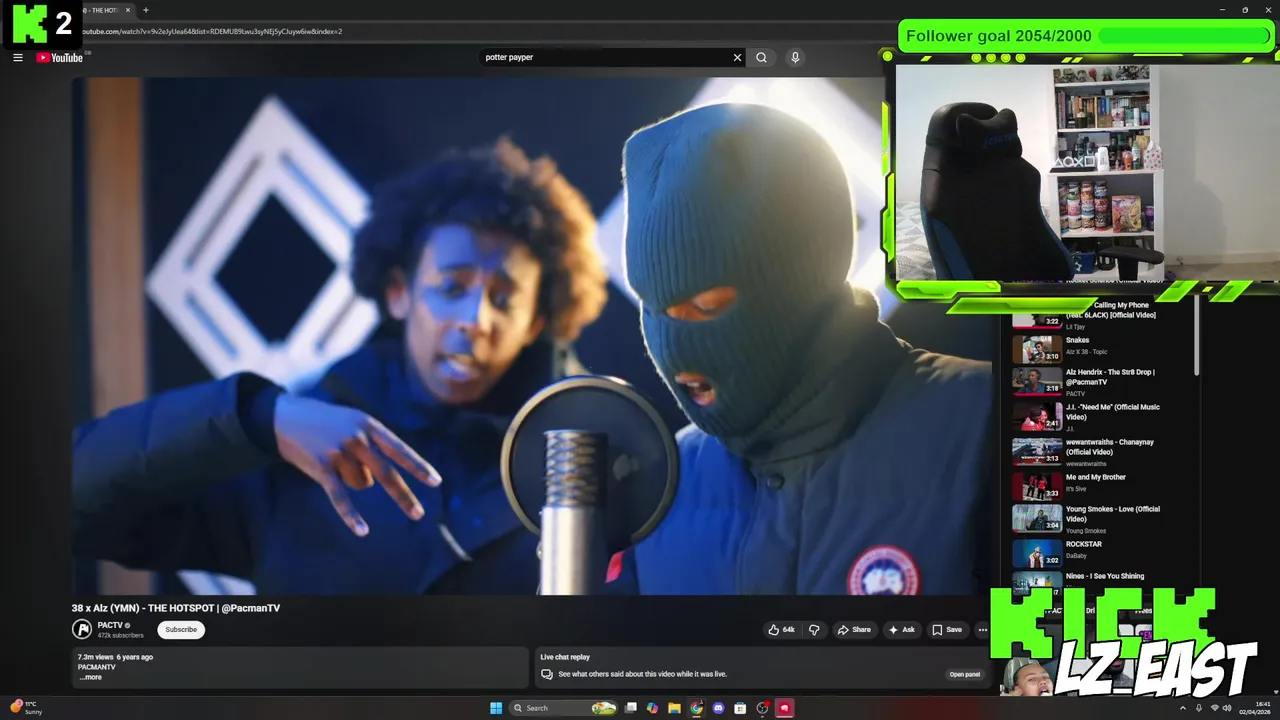Share the video
The image size is (1280, 720).
coord(854,630)
